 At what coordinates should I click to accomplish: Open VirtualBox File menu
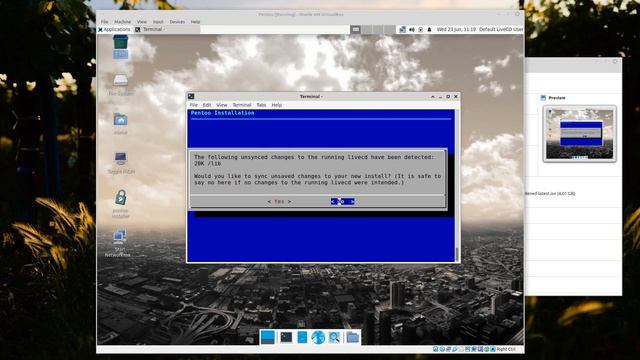click(x=104, y=22)
